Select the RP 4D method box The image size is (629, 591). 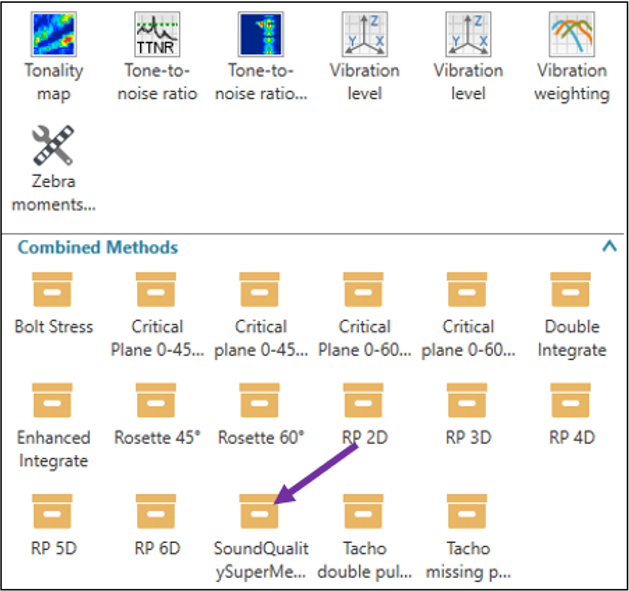click(x=572, y=401)
